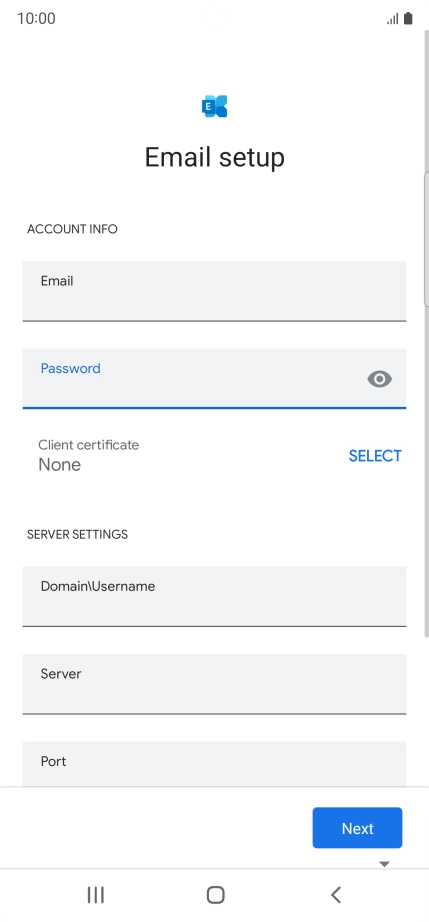Tap the clock showing 10:00
The height and width of the screenshot is (922, 429).
tap(36, 18)
